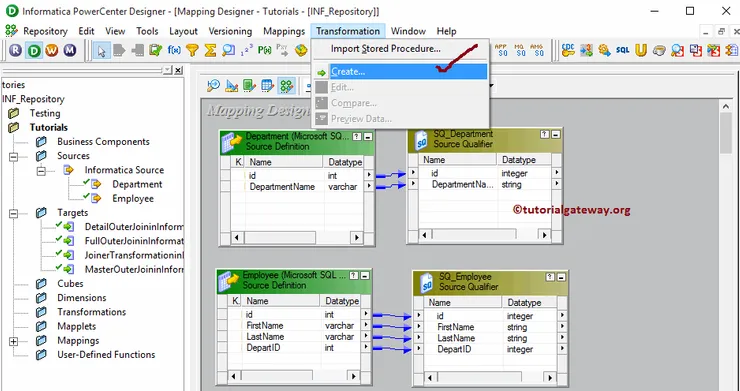Image resolution: width=740 pixels, height=391 pixels.
Task: Click the f(x) Expression transformation icon
Action: (x=174, y=50)
